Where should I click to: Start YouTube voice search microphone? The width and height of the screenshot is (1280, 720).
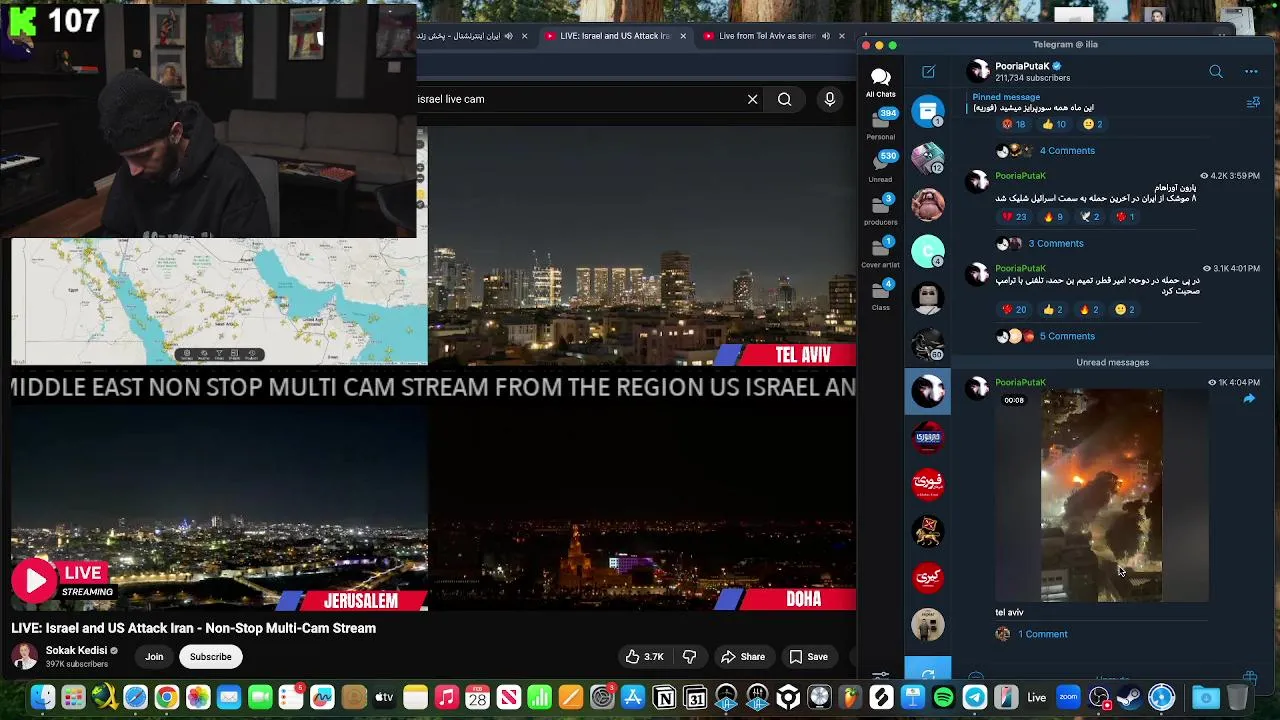pos(829,99)
